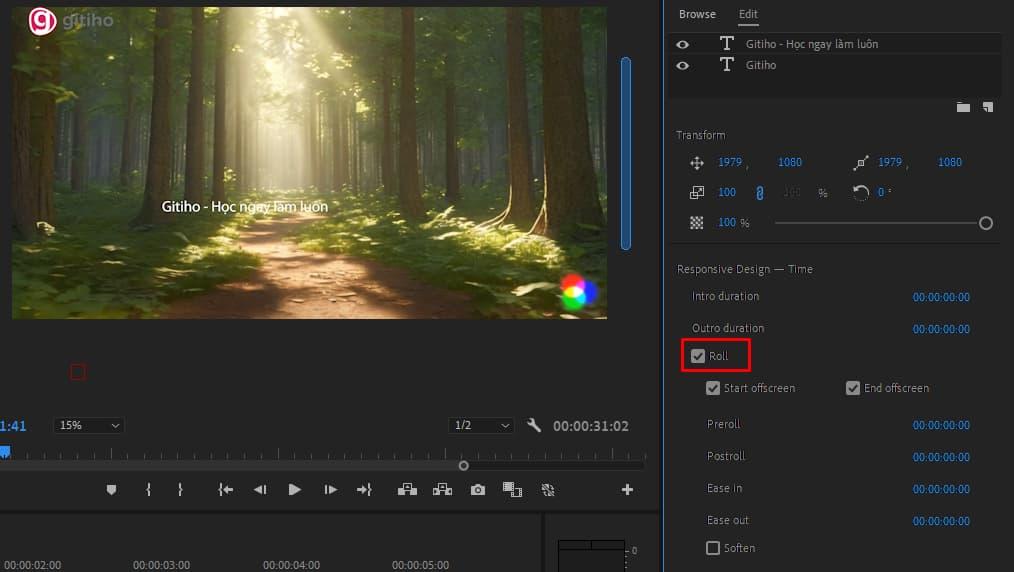Toggle the scale lock chain link icon
The height and width of the screenshot is (572, 1014).
(x=759, y=192)
